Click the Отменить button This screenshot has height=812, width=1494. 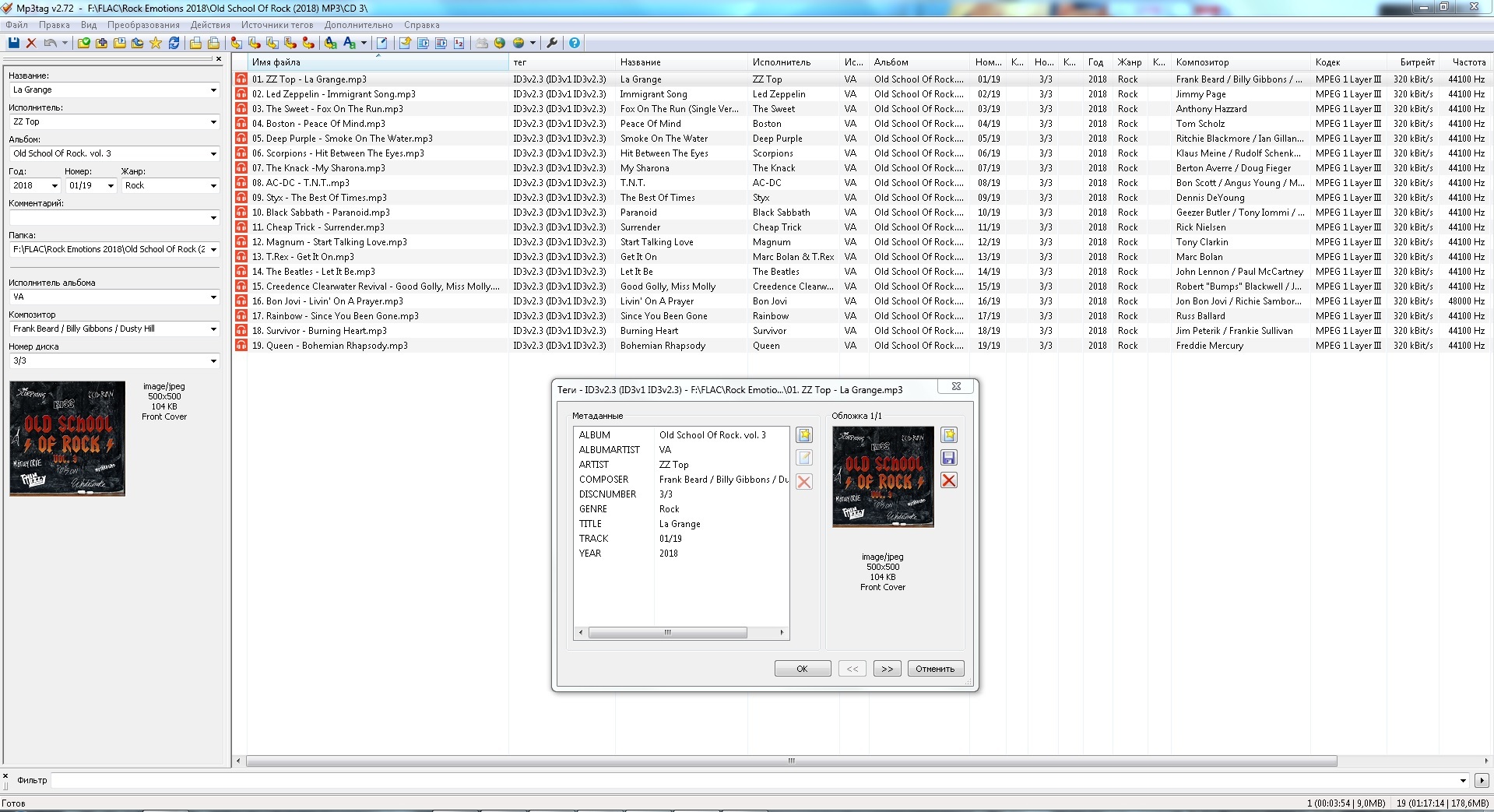tap(935, 669)
